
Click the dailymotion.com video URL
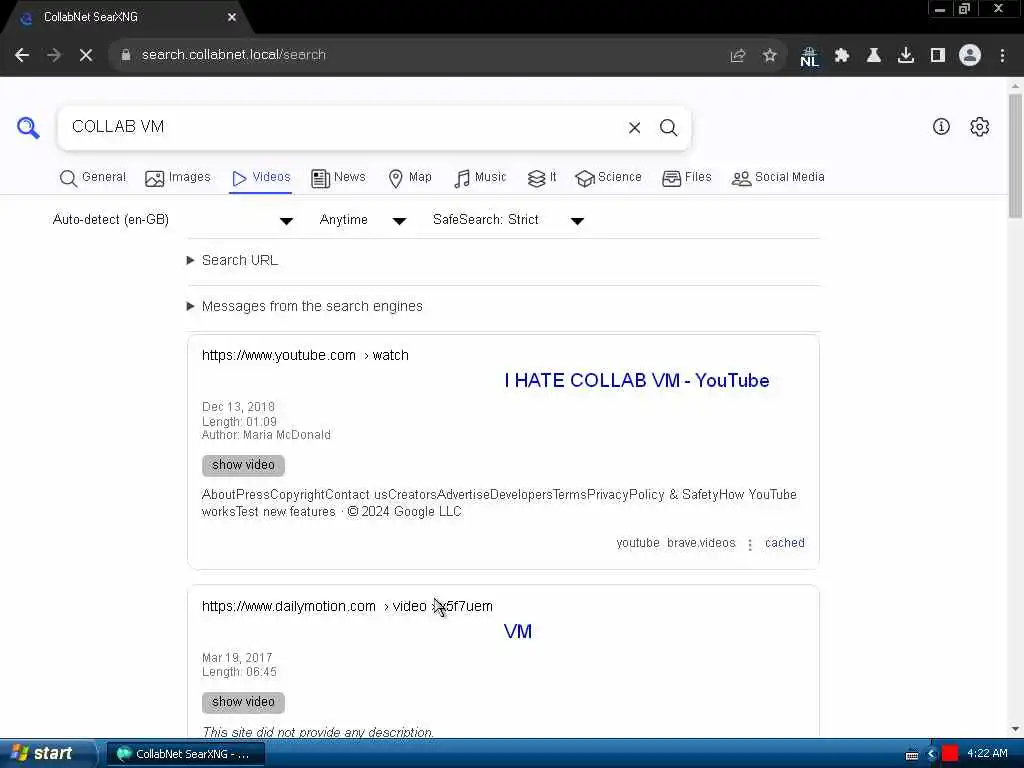click(x=347, y=606)
